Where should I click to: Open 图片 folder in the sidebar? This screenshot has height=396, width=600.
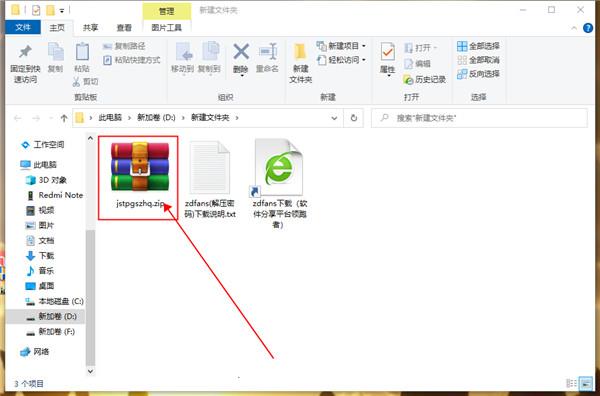pyautogui.click(x=40, y=225)
